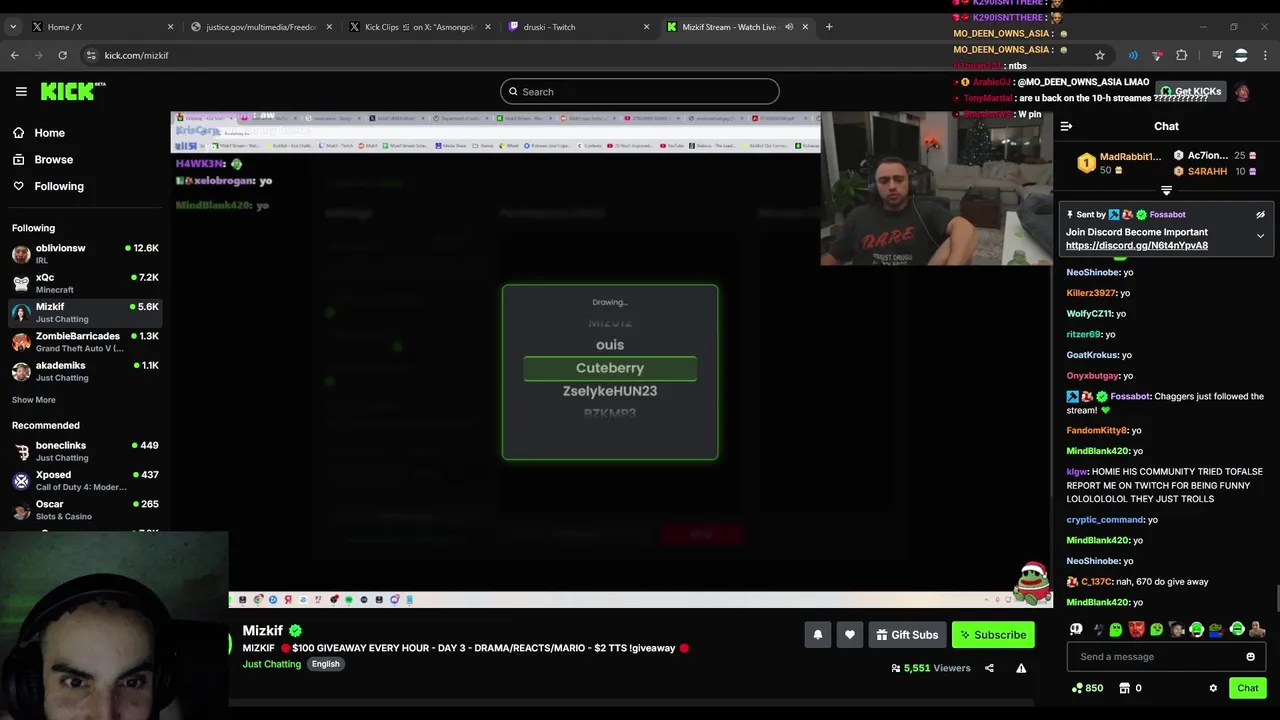Enable notifications with the bell icon
This screenshot has height=720, width=1280.
click(x=818, y=635)
